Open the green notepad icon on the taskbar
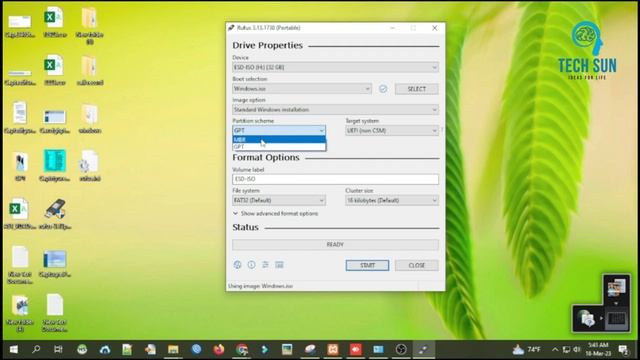The height and width of the screenshot is (360, 640). 127,349
